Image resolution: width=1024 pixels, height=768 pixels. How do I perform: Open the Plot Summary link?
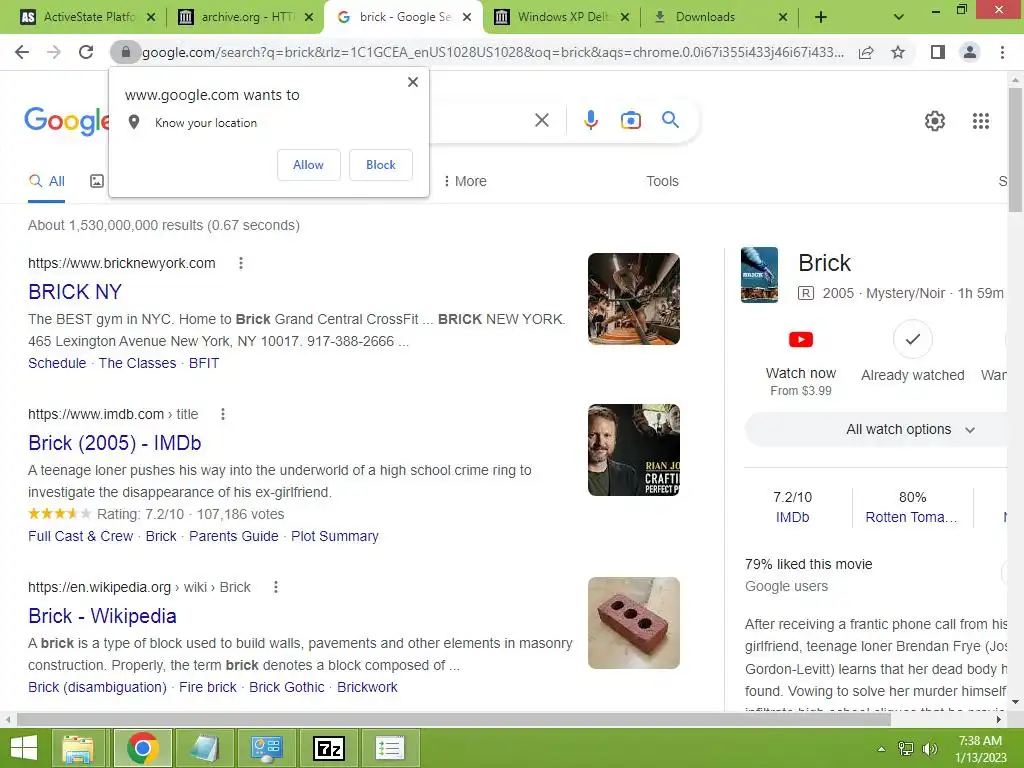[x=334, y=536]
